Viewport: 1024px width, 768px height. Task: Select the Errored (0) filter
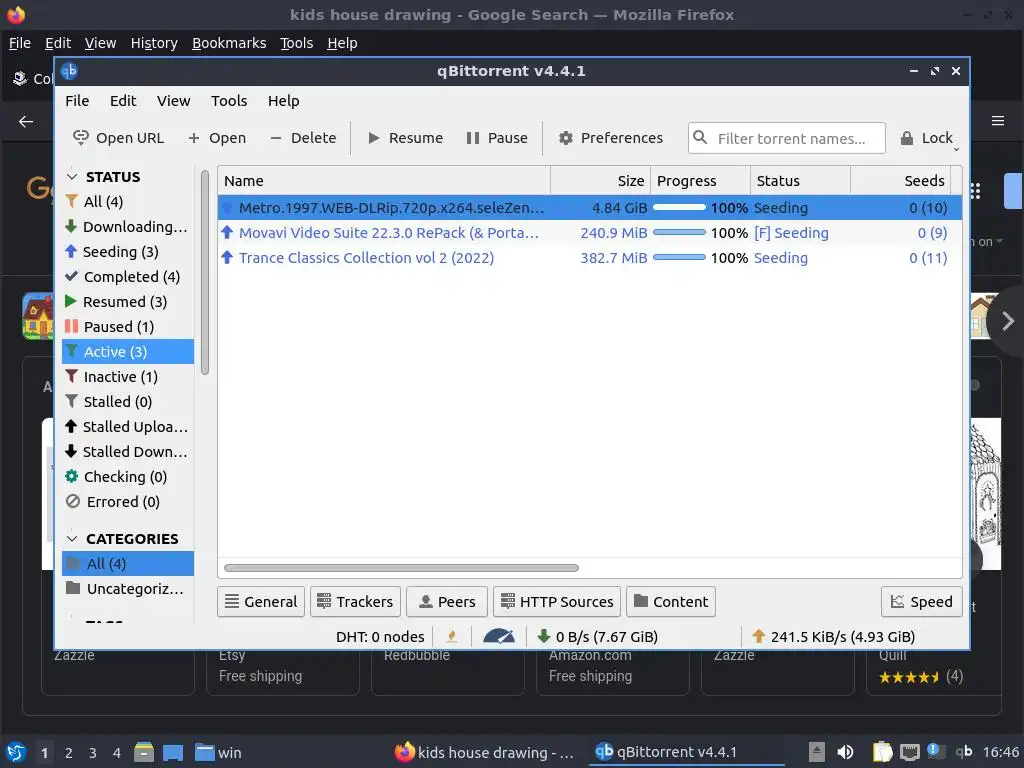128,502
